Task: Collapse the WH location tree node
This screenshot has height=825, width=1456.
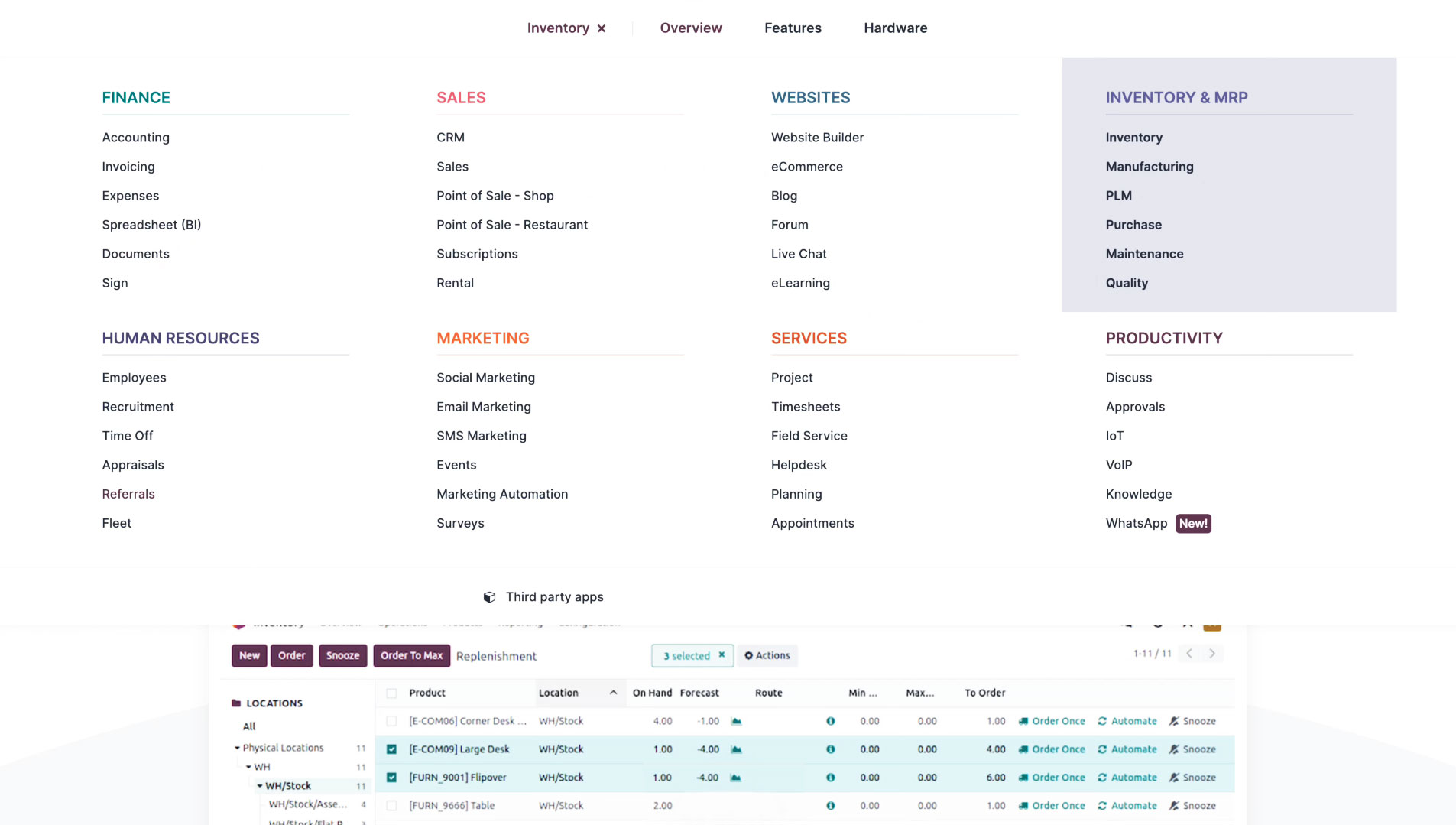Action: click(248, 767)
